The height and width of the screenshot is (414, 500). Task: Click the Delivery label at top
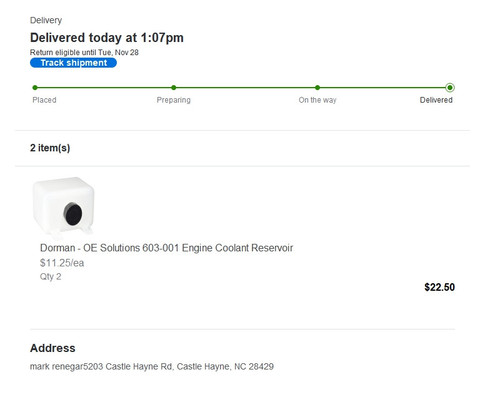pos(46,20)
